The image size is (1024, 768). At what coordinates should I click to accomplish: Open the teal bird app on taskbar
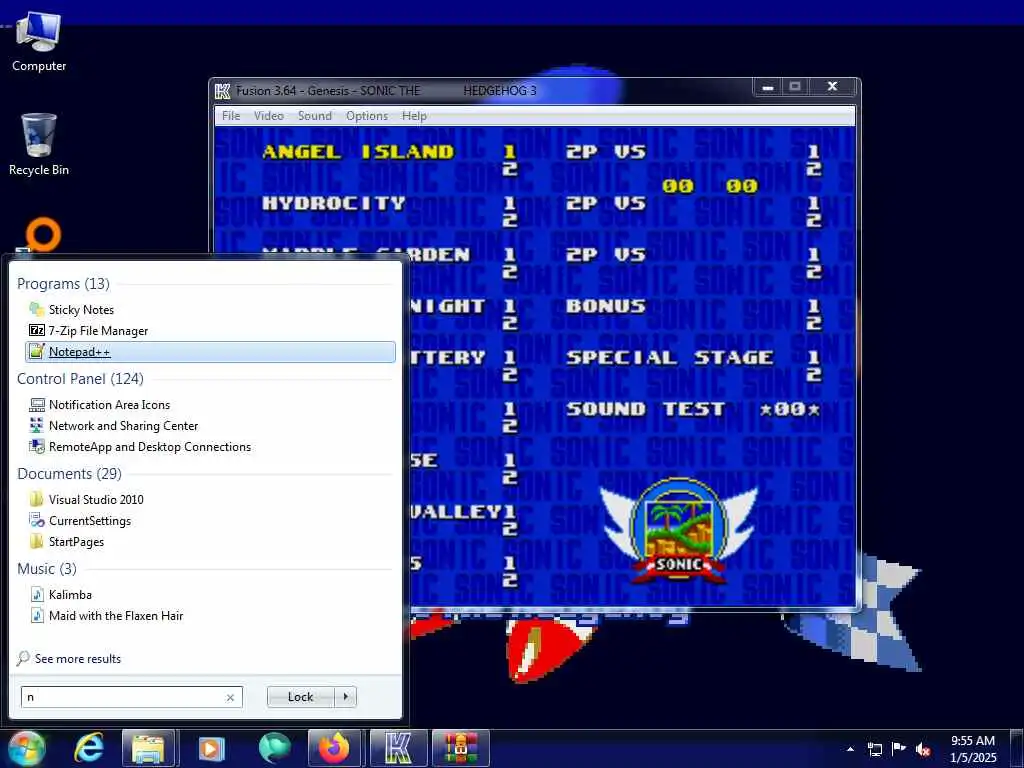click(274, 748)
